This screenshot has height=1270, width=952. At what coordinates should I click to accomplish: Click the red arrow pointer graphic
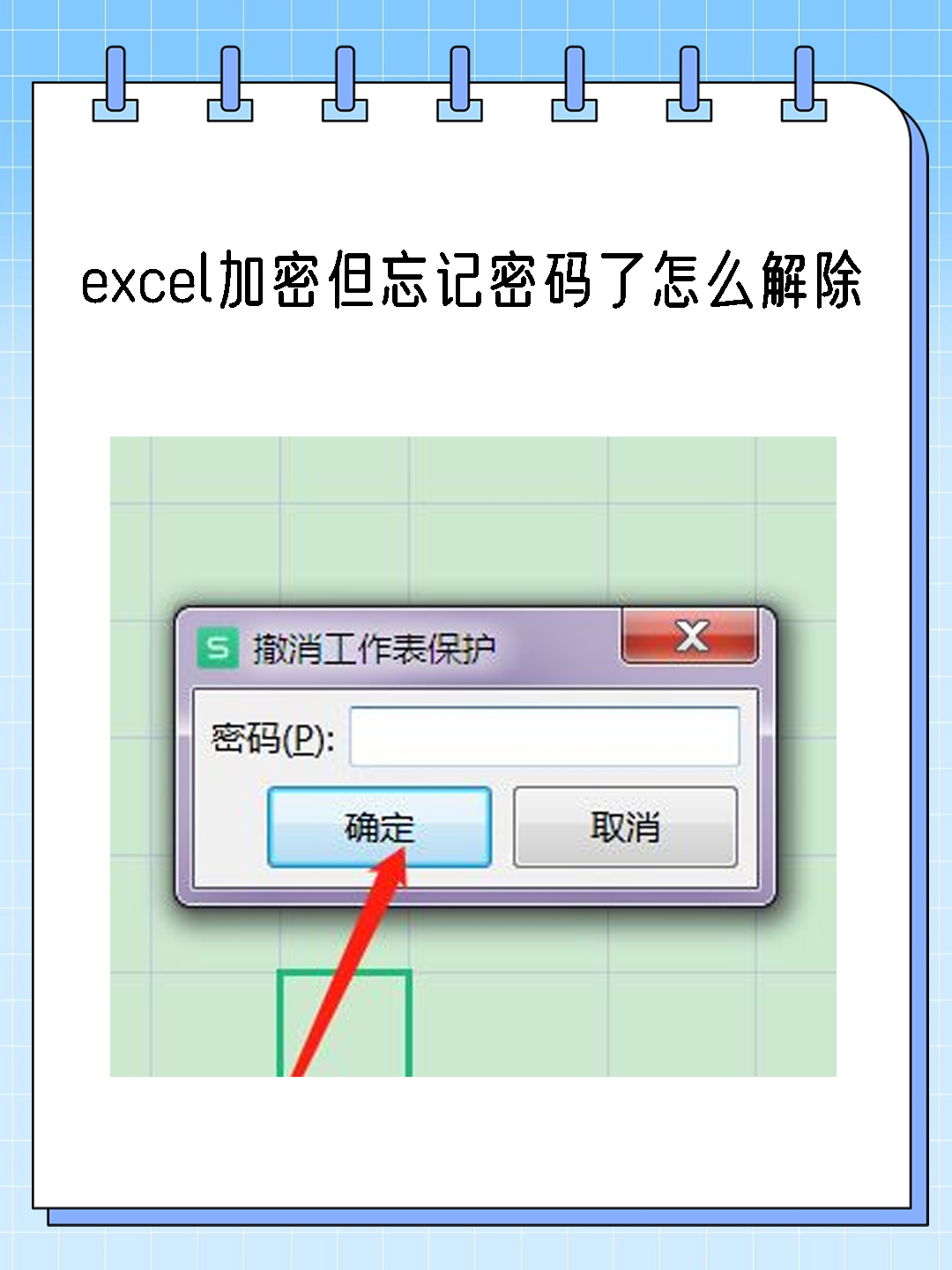pos(351,961)
